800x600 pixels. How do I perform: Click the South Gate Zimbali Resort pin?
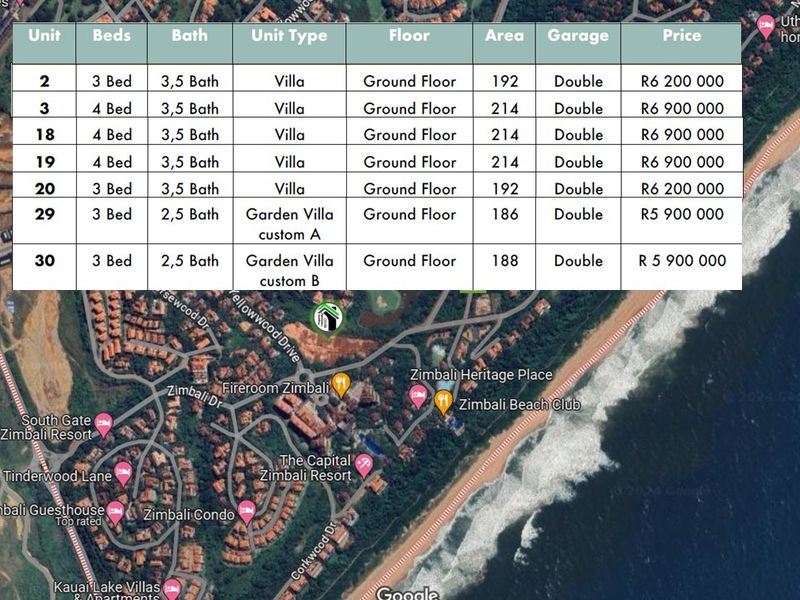[103, 428]
